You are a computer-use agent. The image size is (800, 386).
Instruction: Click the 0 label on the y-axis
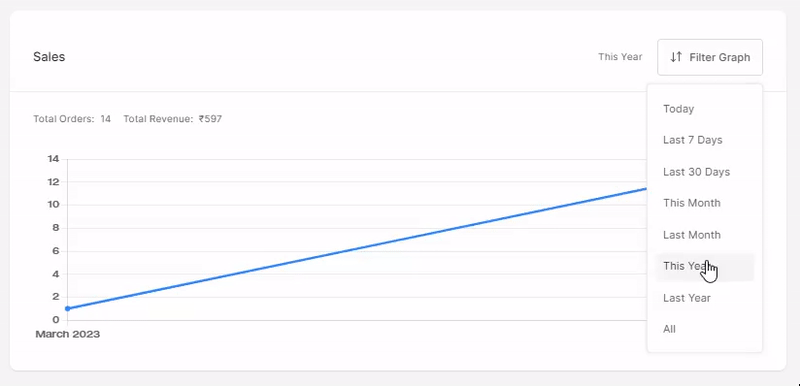(x=56, y=320)
